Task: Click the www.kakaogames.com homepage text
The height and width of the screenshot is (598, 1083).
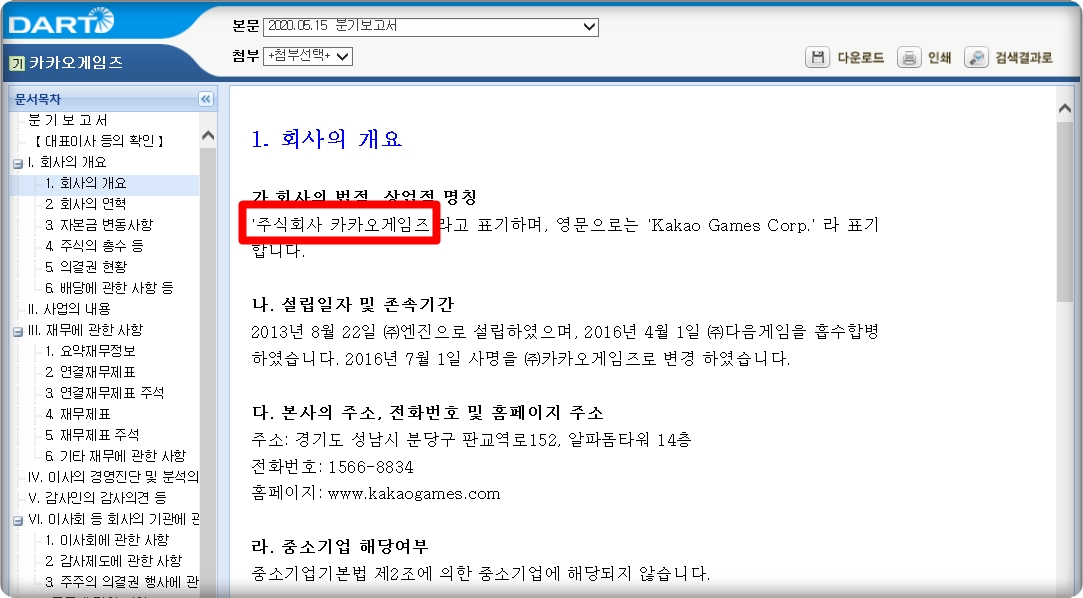Action: tap(414, 494)
